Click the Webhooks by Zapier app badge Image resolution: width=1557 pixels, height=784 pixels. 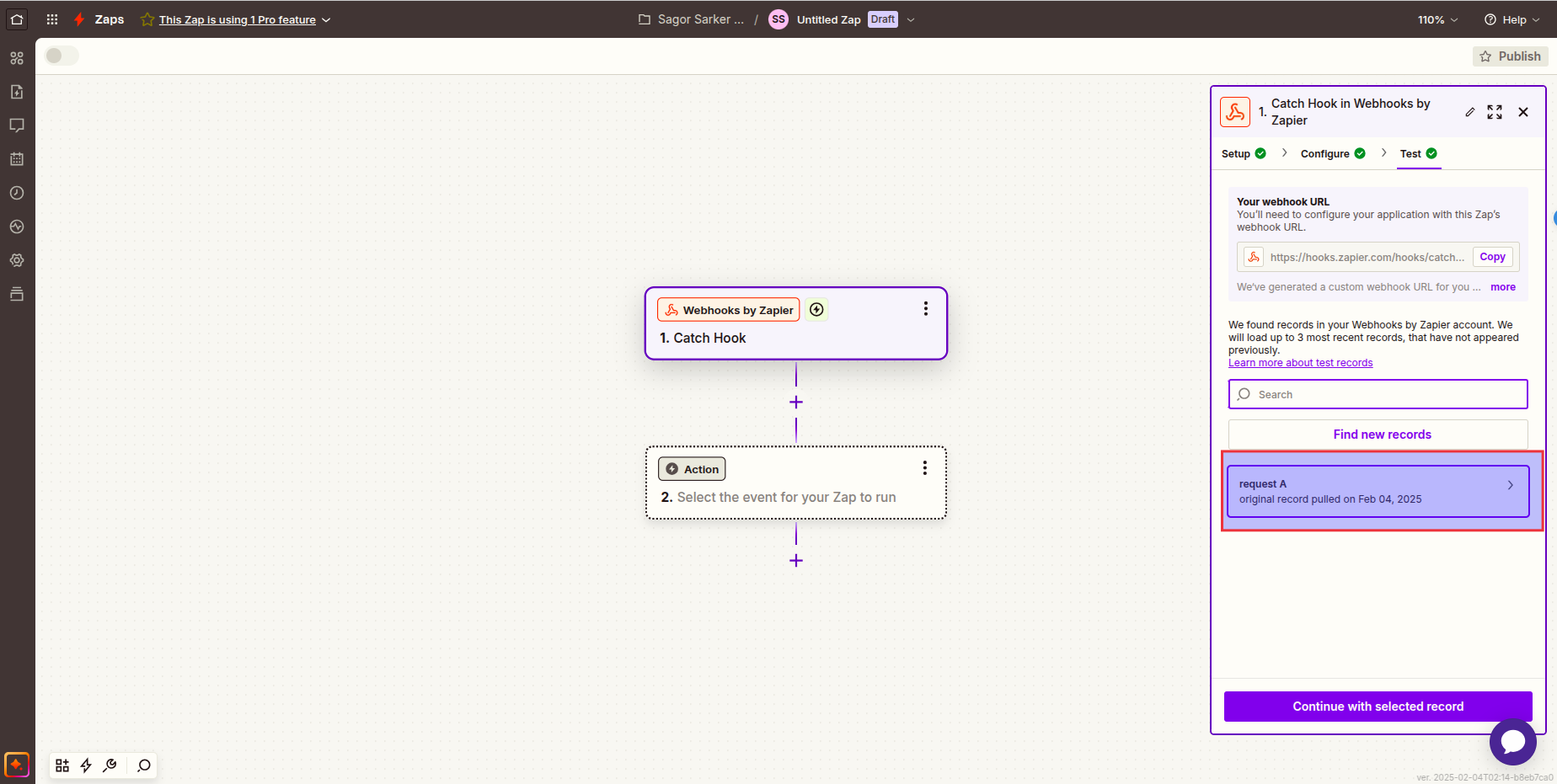[729, 310]
